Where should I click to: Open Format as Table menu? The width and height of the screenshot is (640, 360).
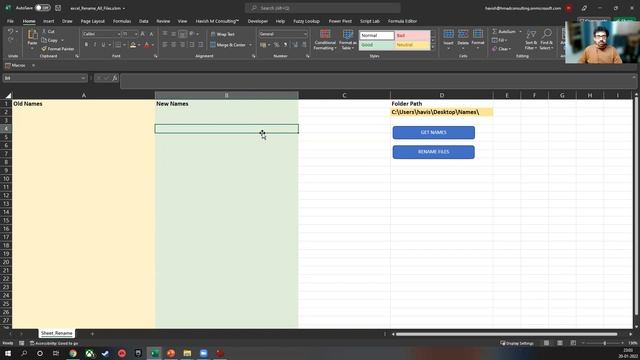tap(348, 40)
